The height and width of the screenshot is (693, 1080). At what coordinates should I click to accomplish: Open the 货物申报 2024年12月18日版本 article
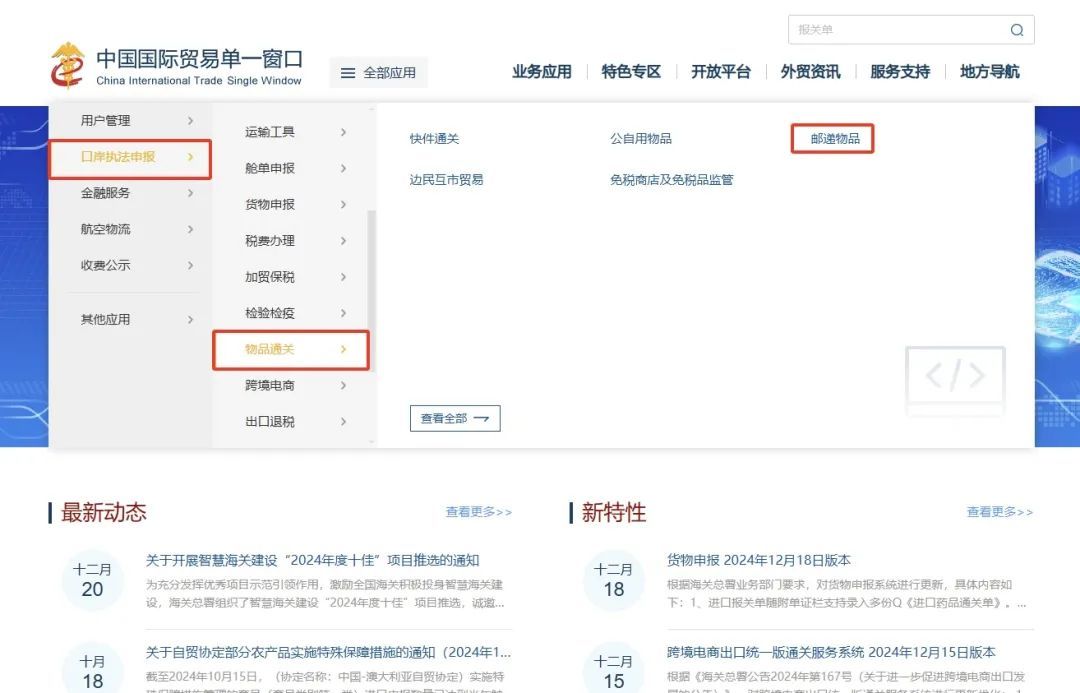(759, 561)
